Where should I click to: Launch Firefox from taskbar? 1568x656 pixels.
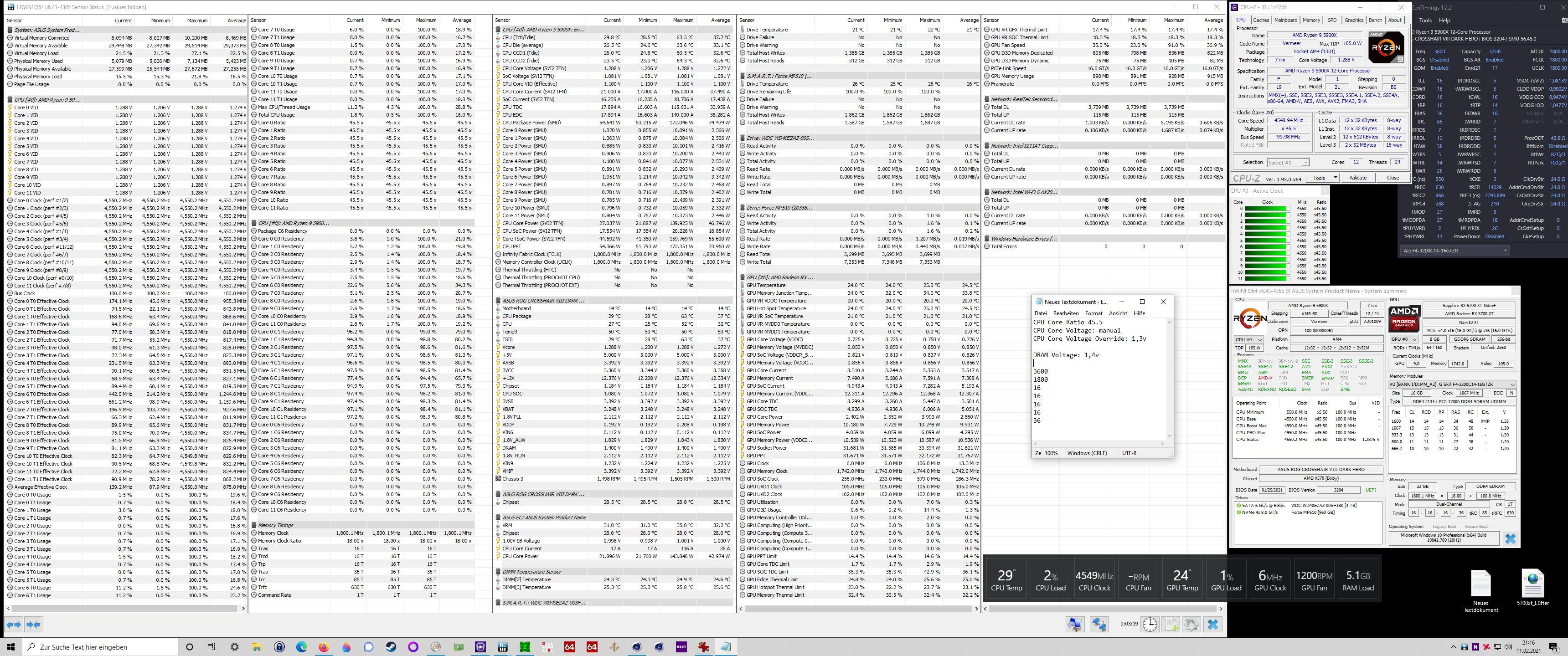click(323, 647)
